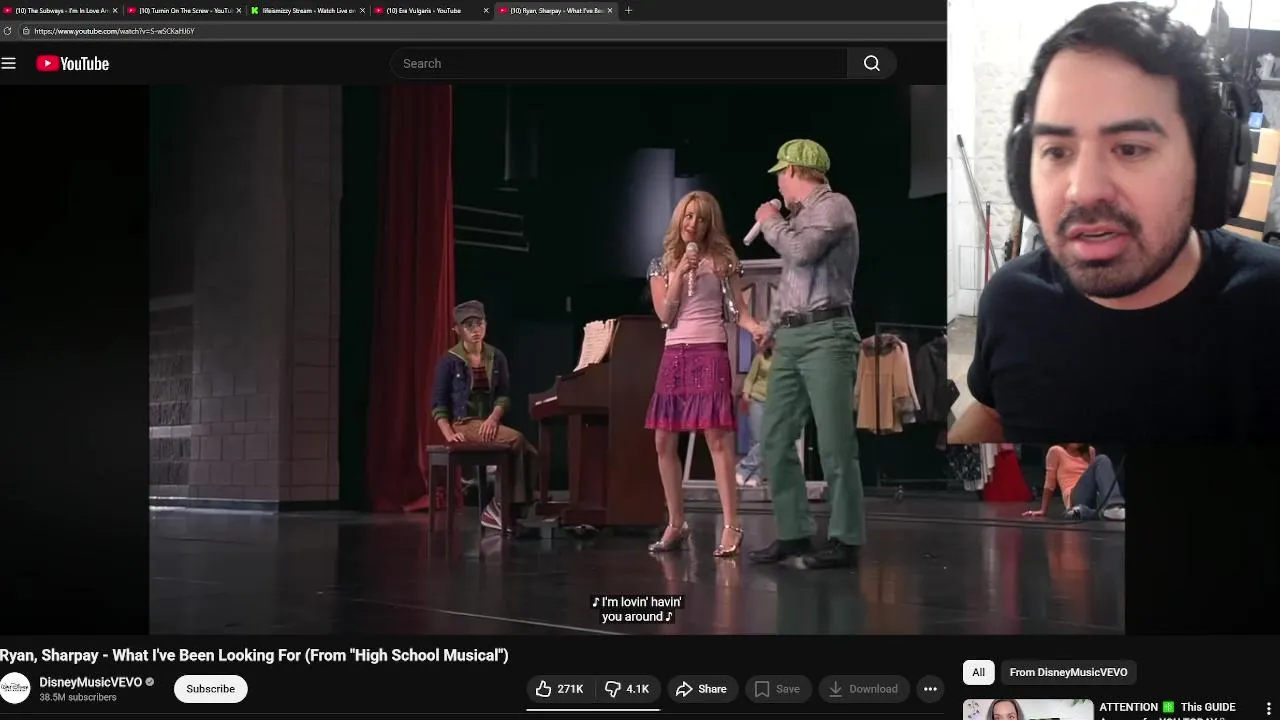Dislike the video with 4.1K thumbs down
The image size is (1280, 720).
[x=627, y=688]
